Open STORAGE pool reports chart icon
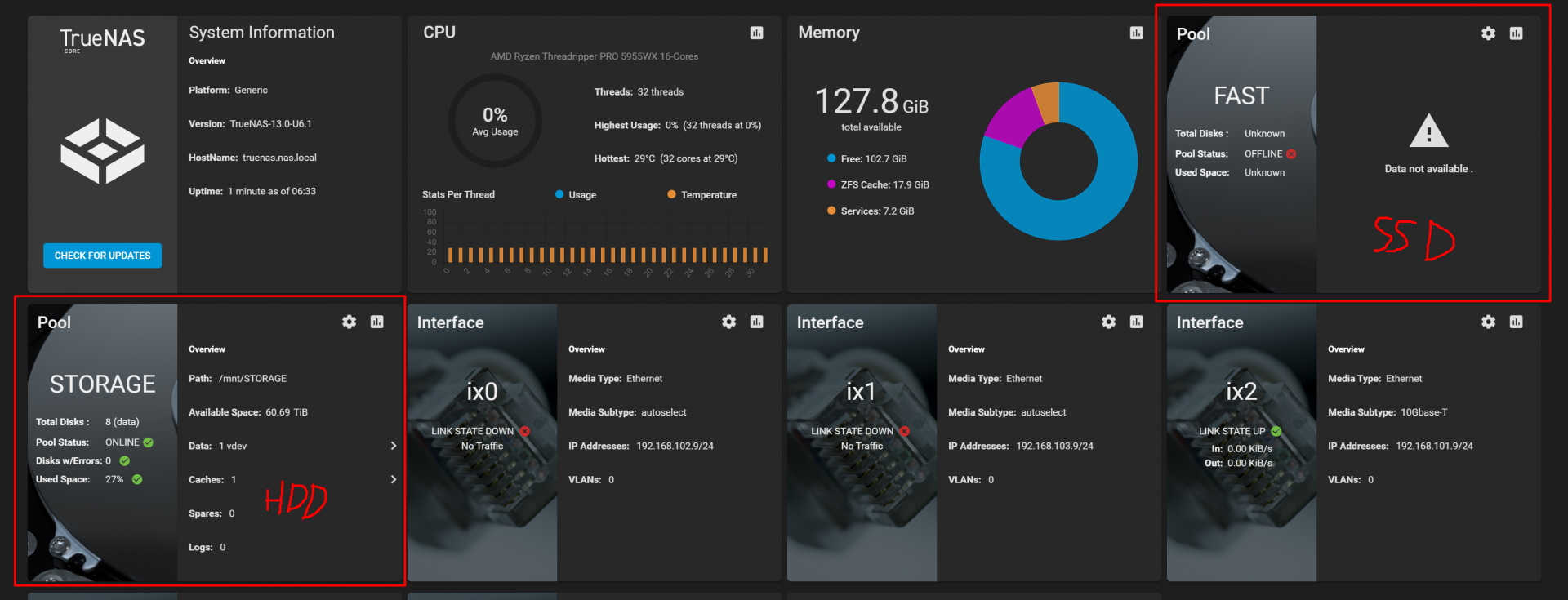1568x600 pixels. (x=377, y=322)
